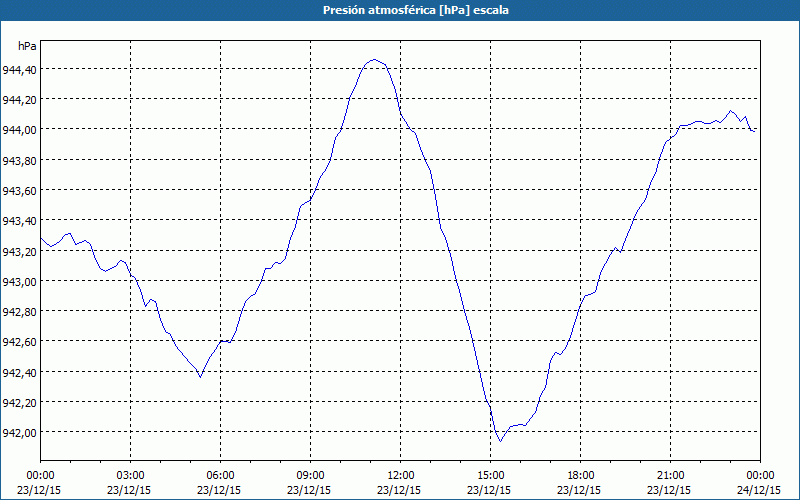Click the 18:00 time axis label
The width and height of the screenshot is (800, 500).
click(x=581, y=476)
